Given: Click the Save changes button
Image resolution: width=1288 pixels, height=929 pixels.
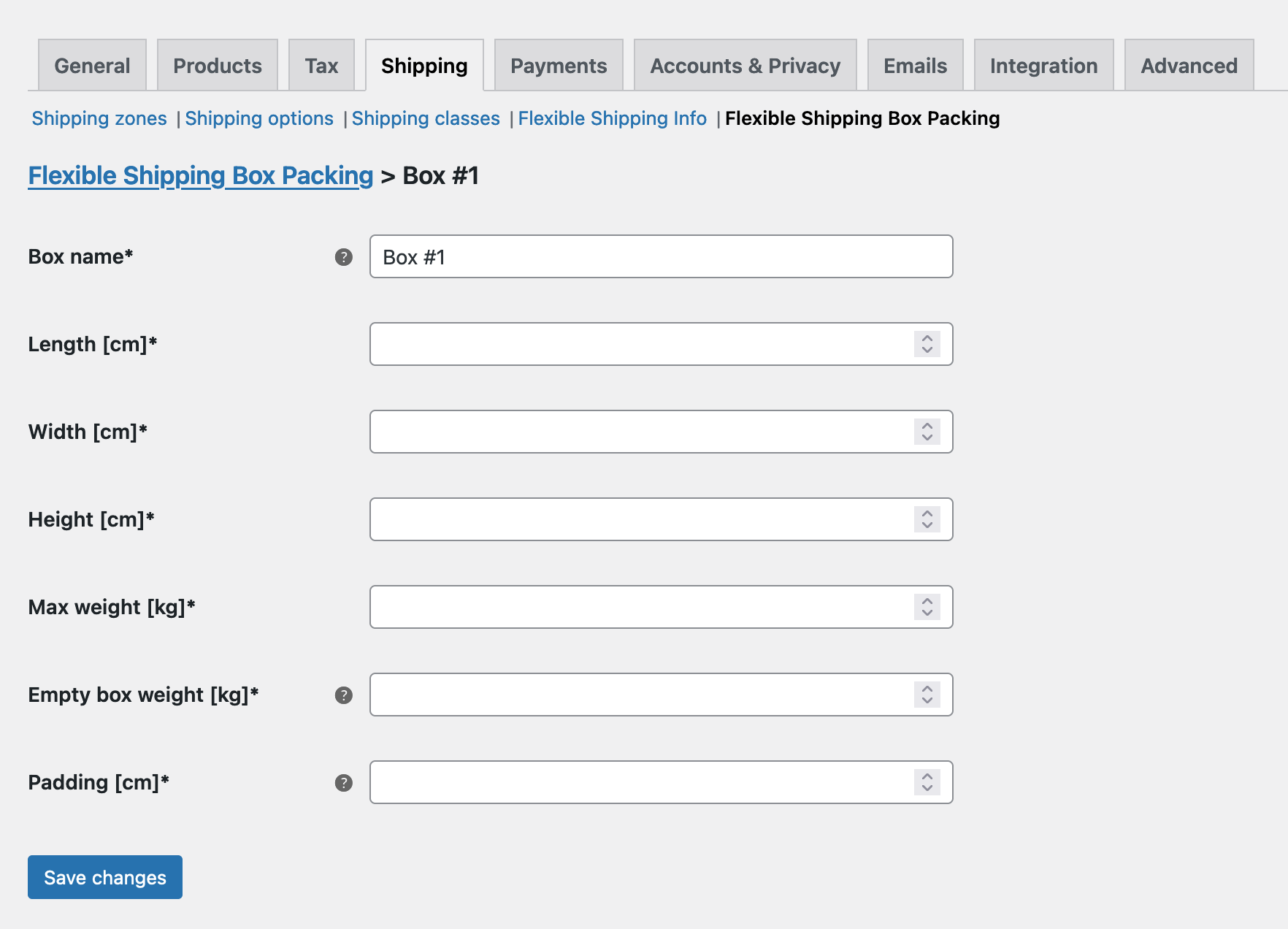Looking at the screenshot, I should pos(104,877).
